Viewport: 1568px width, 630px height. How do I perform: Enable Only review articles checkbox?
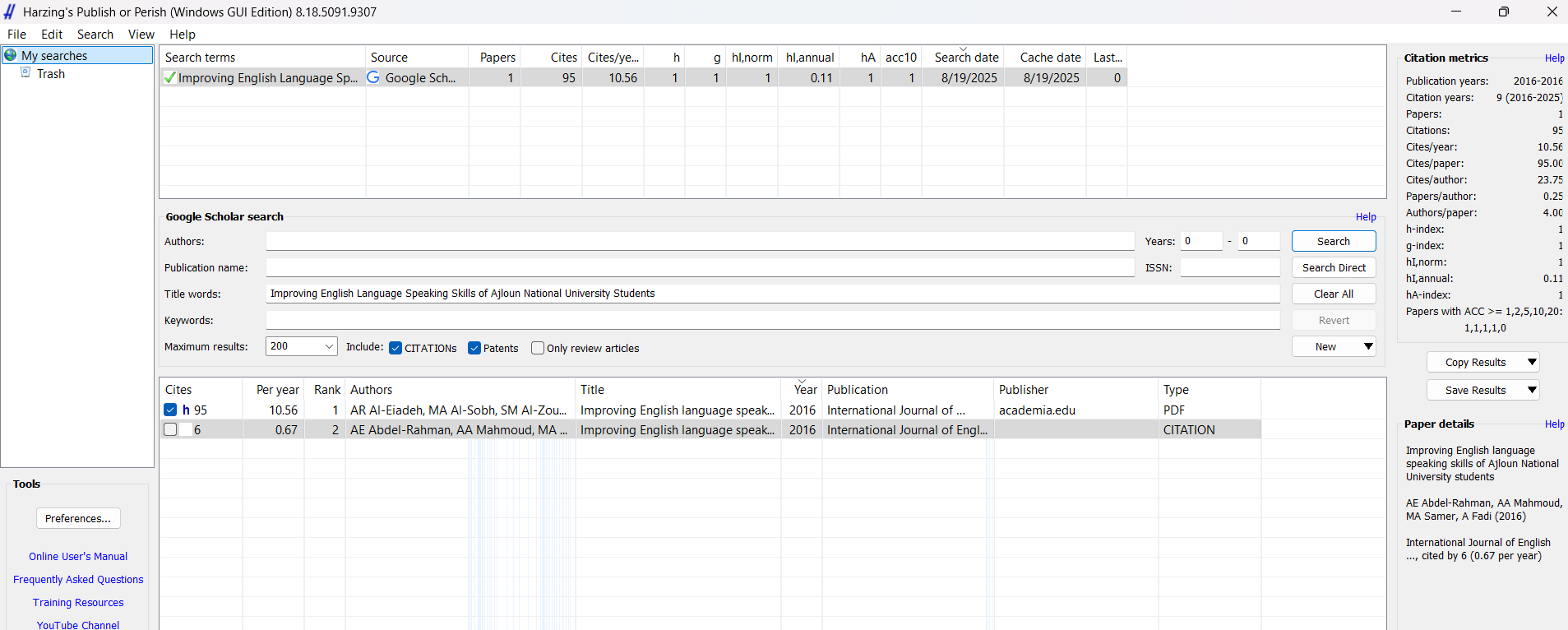538,348
